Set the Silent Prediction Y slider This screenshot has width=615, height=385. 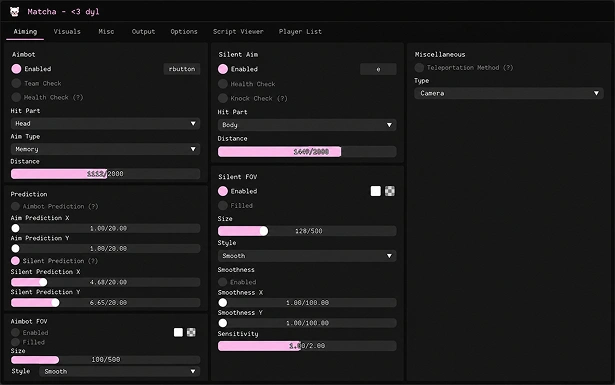(x=106, y=303)
